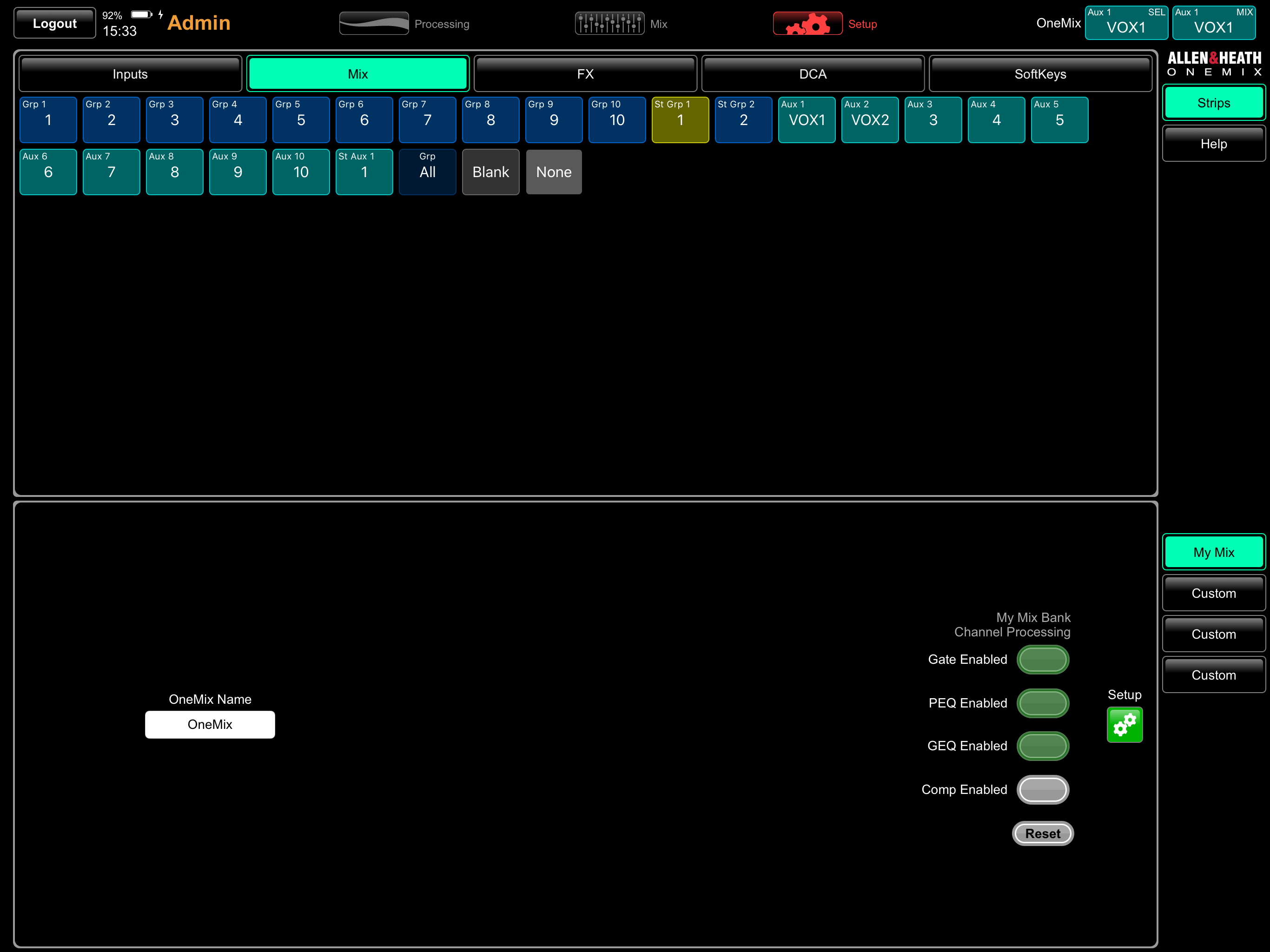This screenshot has height=952, width=1270.
Task: Open the Aux 1 MIX selector
Action: point(1212,23)
